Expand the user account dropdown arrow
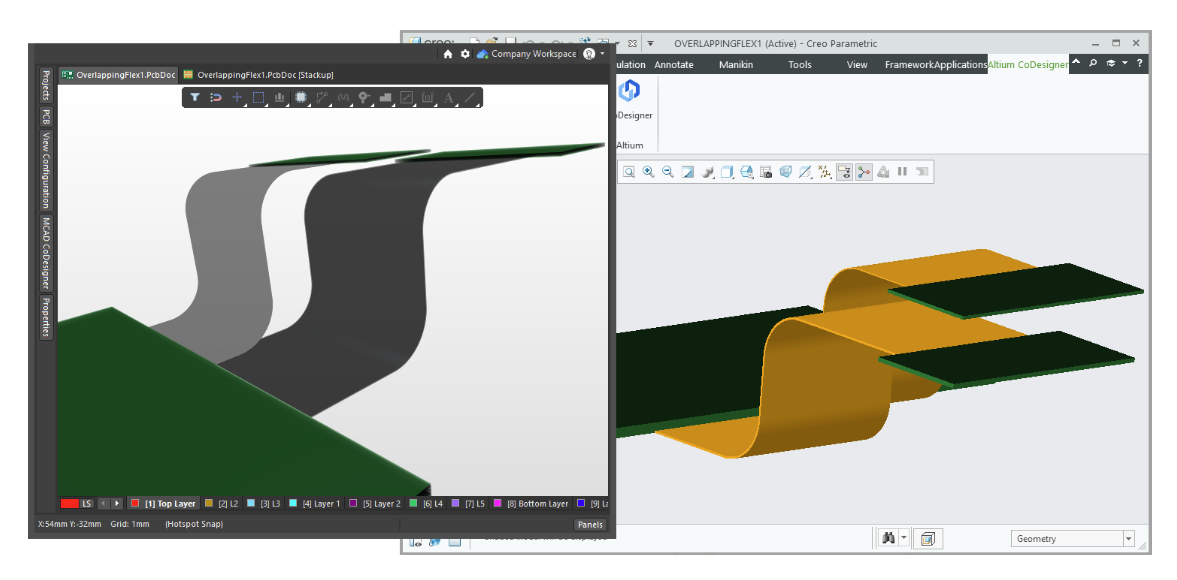This screenshot has height=580, width=1177. pyautogui.click(x=603, y=54)
